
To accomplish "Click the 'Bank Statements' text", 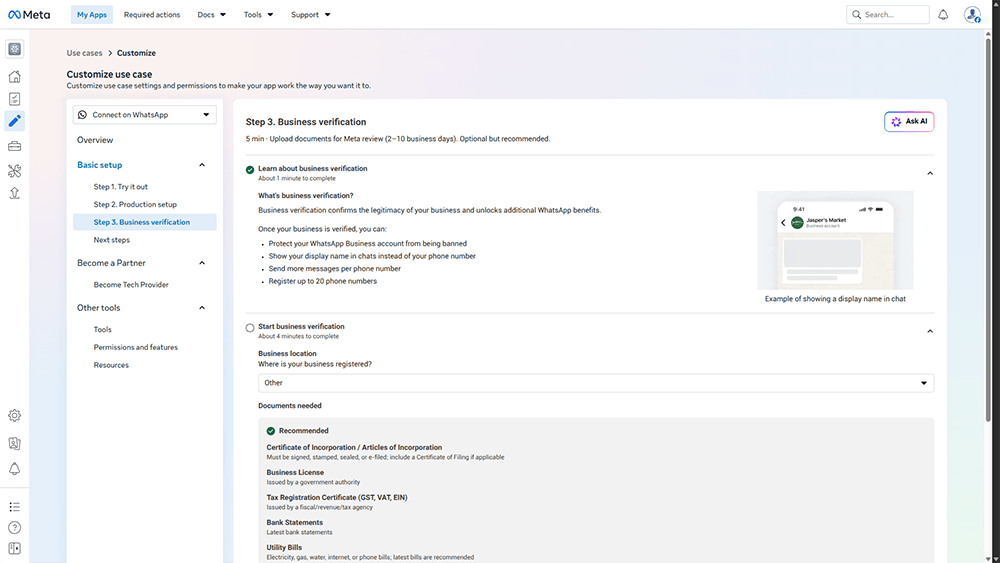I will 295,522.
